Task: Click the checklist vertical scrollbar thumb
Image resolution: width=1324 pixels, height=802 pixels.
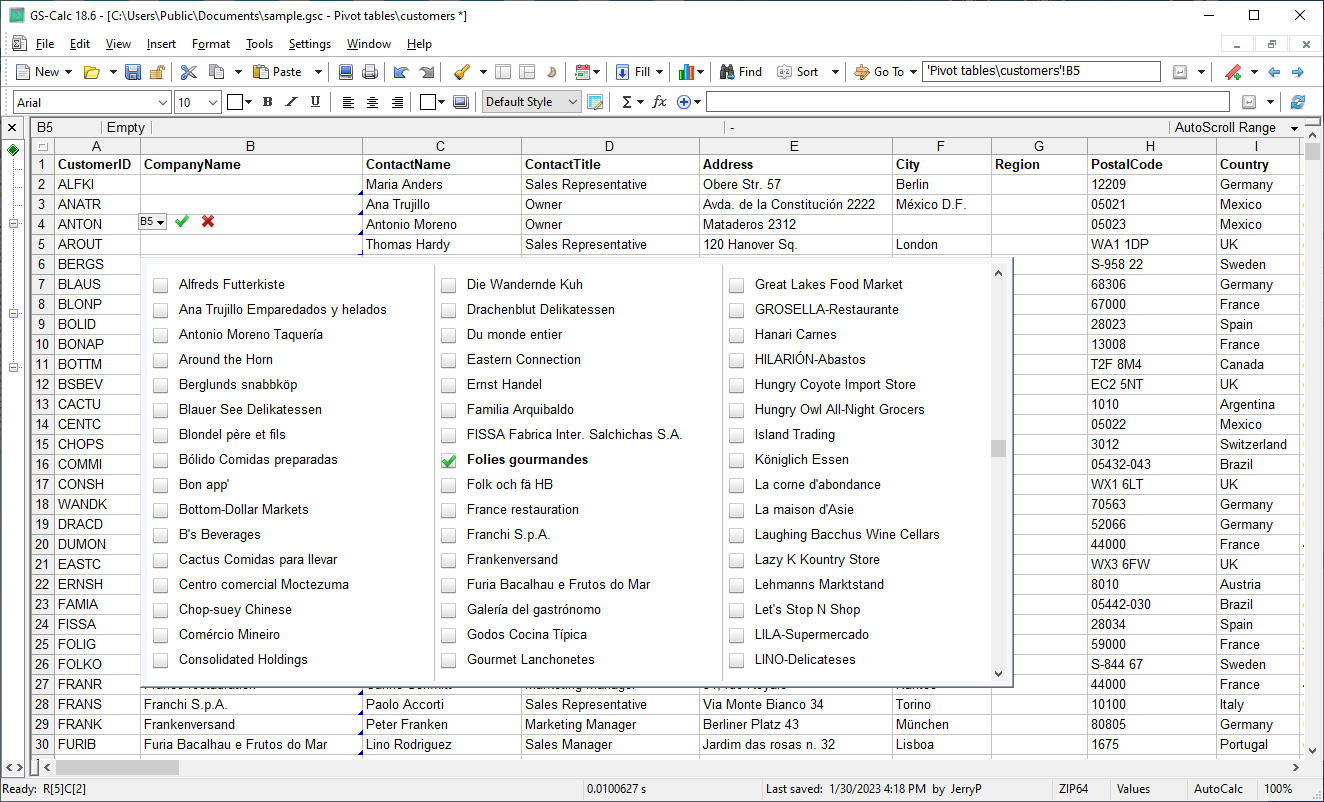Action: tap(998, 448)
